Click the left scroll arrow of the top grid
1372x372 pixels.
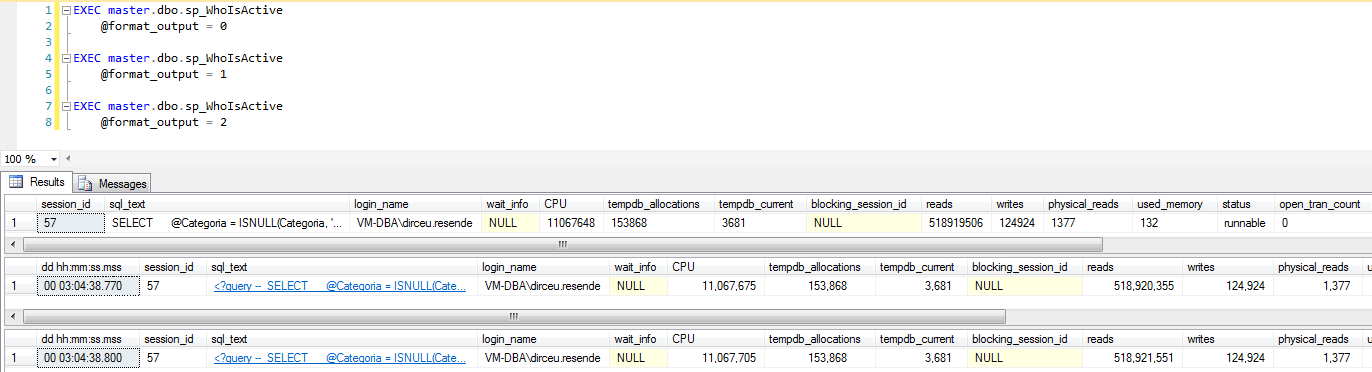tap(13, 244)
